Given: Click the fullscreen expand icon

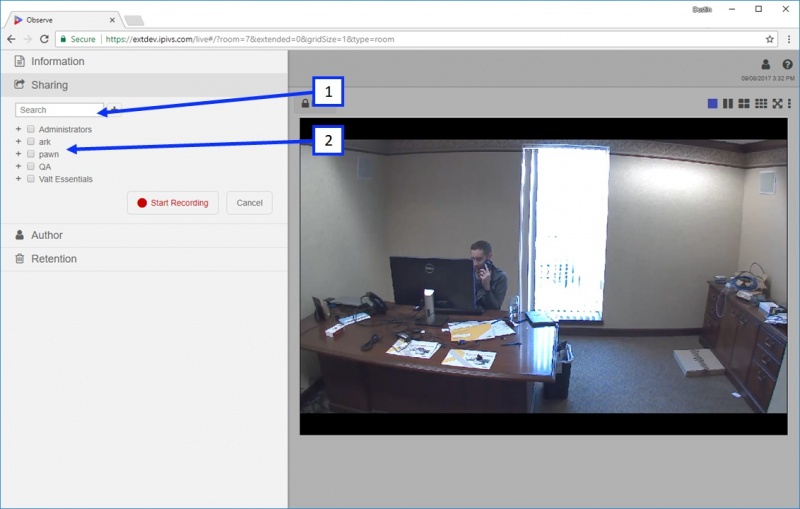Looking at the screenshot, I should tap(777, 104).
